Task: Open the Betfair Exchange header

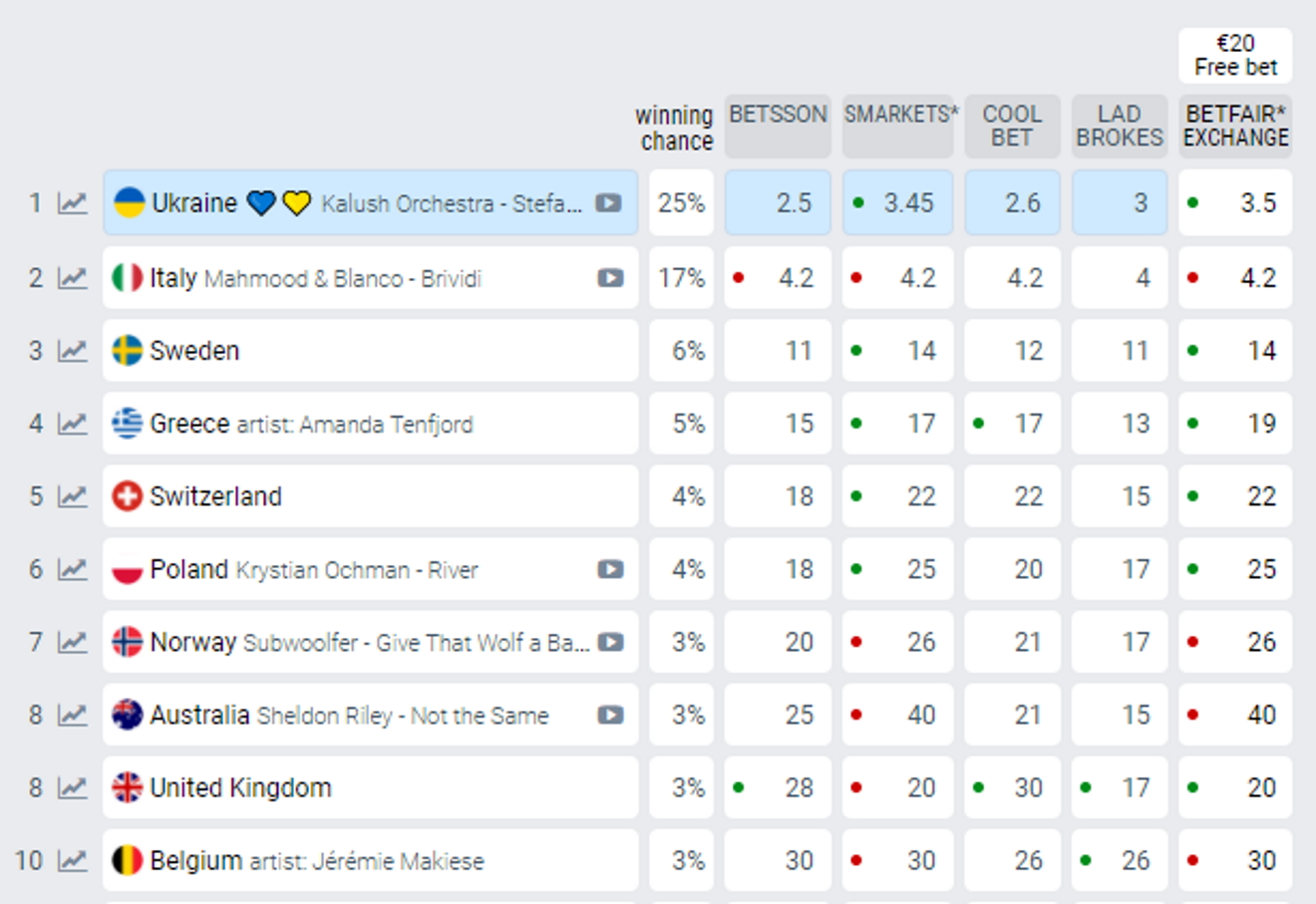Action: pos(1235,126)
